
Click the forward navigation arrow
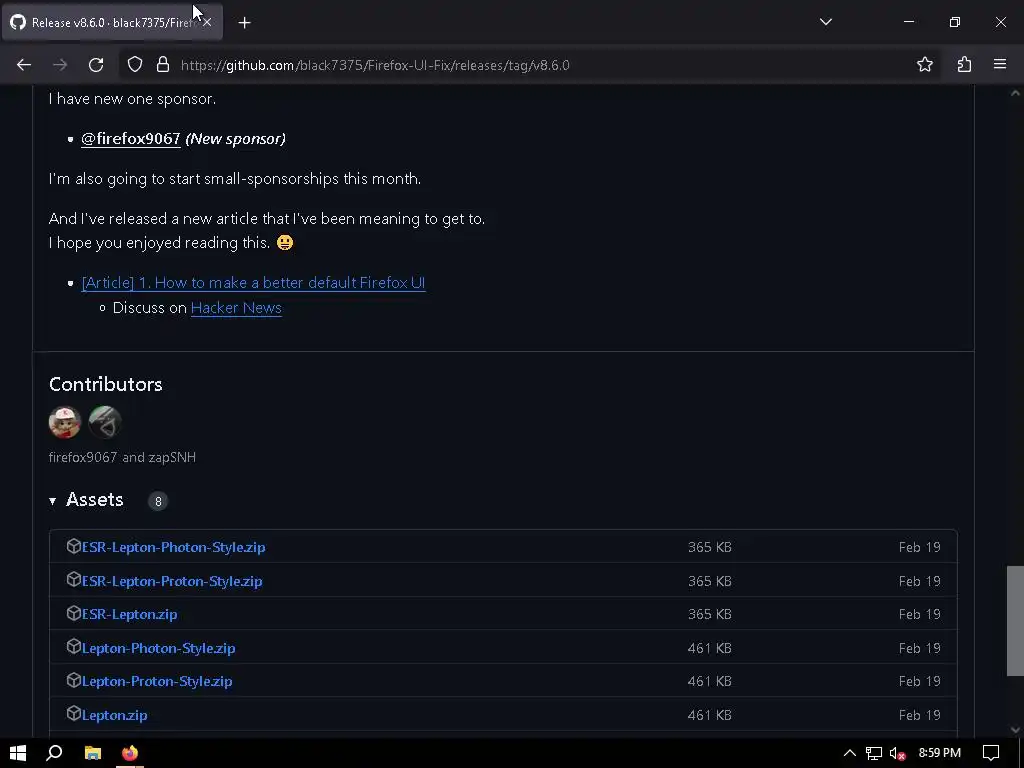pos(60,65)
